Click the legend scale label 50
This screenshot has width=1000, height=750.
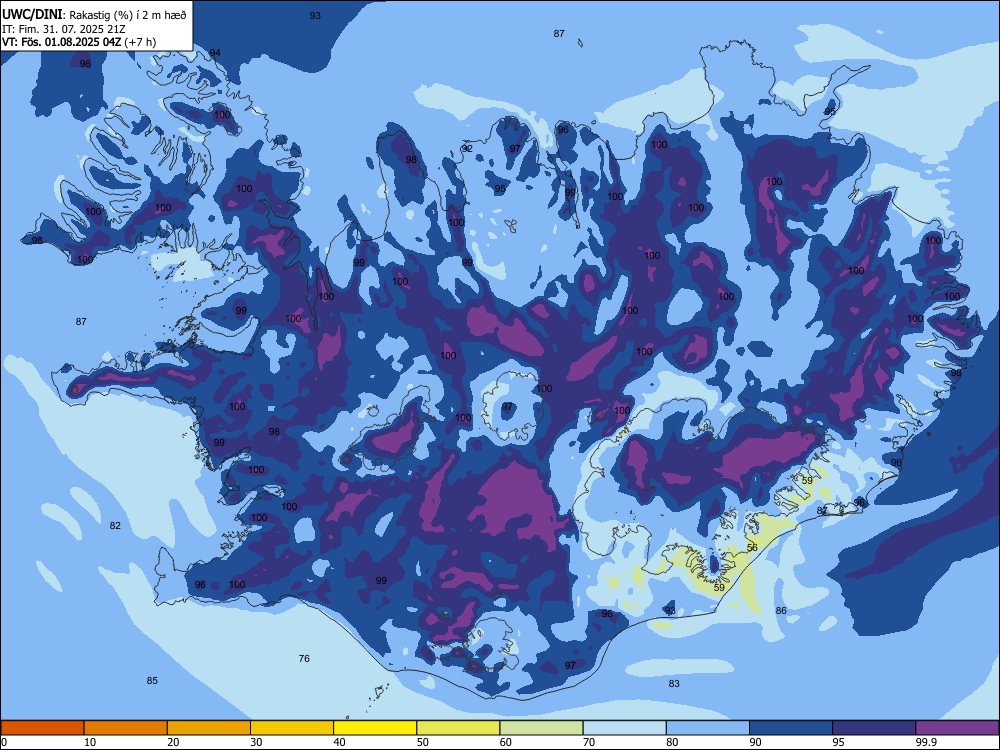(x=422, y=742)
